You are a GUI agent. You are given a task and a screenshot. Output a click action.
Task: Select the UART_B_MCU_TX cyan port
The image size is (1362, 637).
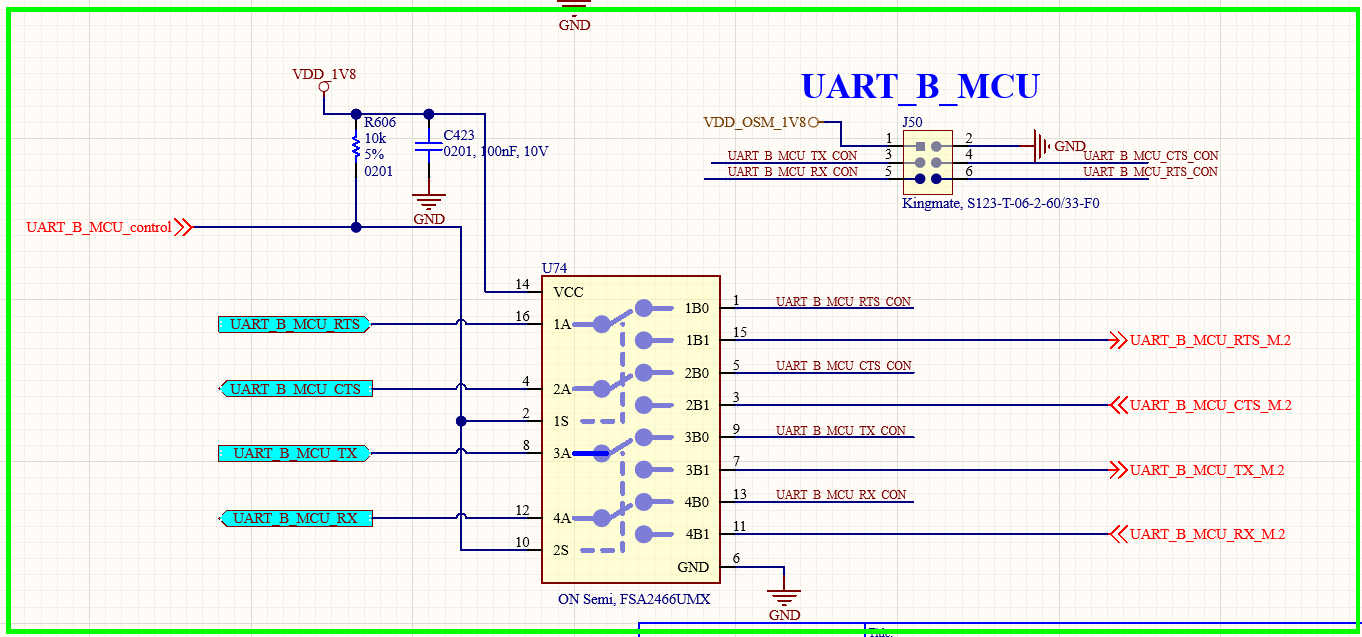click(x=295, y=453)
